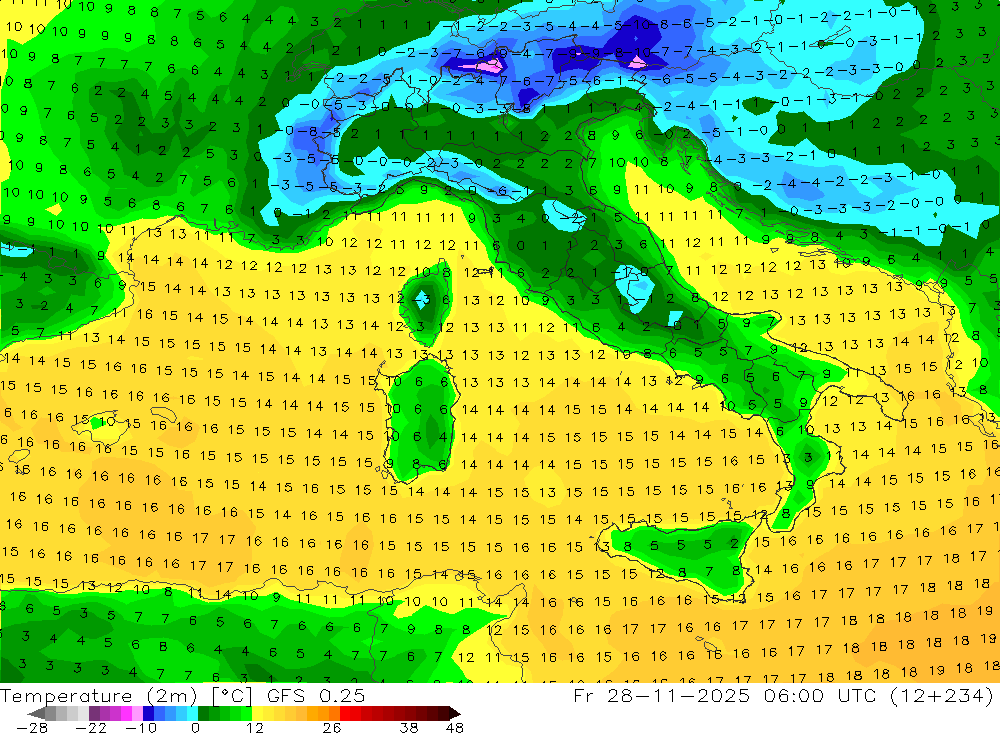Click the dark purple legend color segment
Image resolution: width=1000 pixels, height=733 pixels.
(94, 713)
